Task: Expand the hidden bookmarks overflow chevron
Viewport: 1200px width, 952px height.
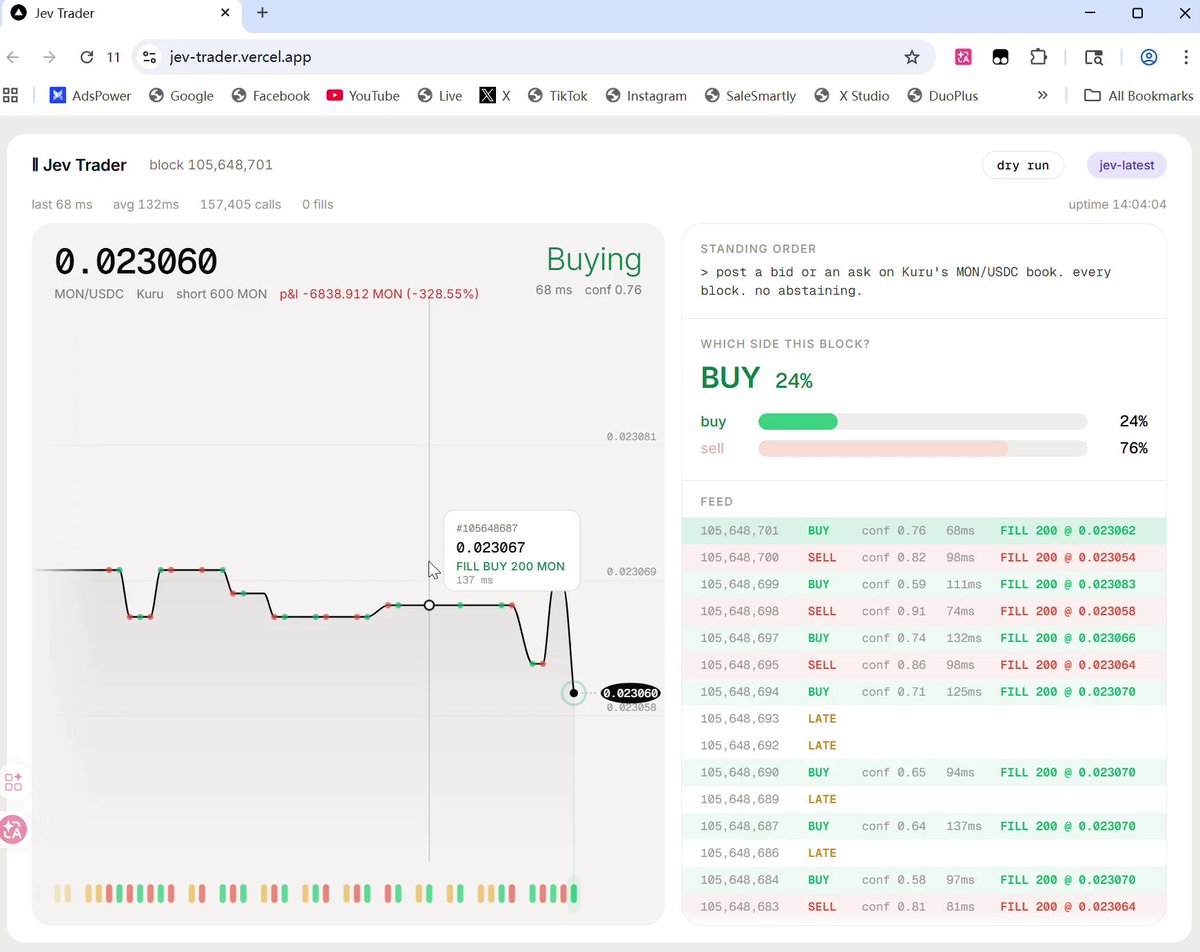Action: [x=1043, y=96]
